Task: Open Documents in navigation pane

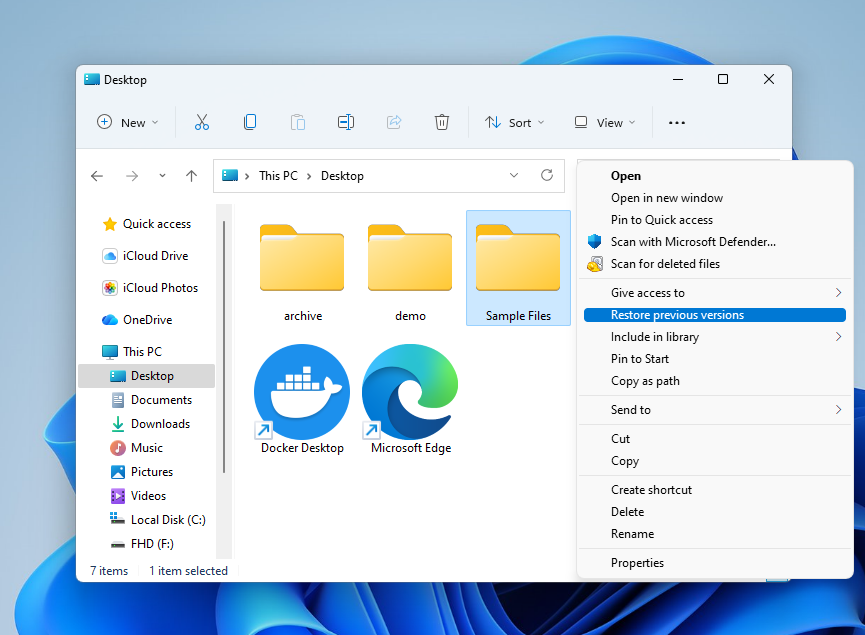Action: coord(152,400)
